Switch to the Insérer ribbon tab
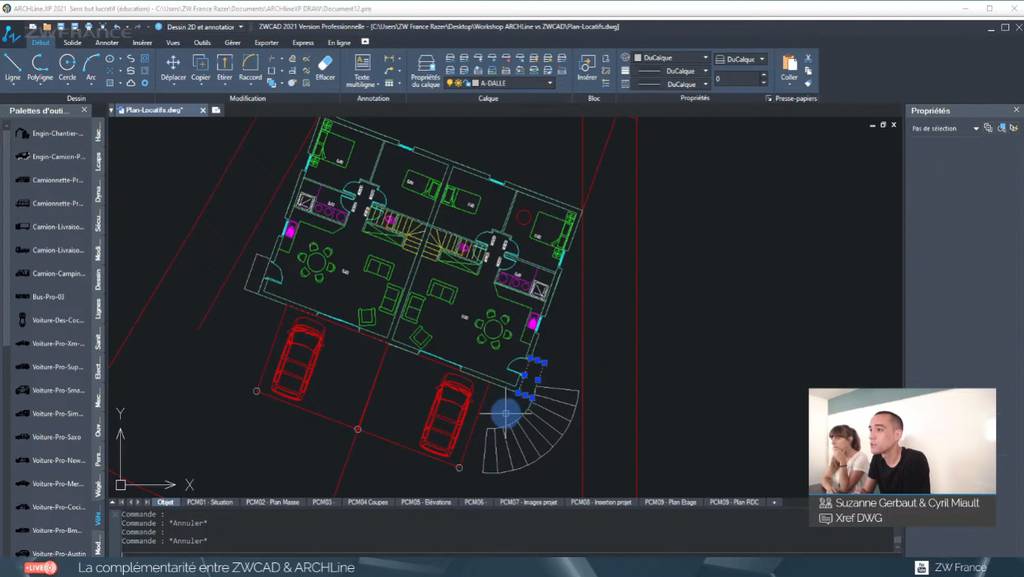Viewport: 1024px width, 577px height. click(142, 42)
